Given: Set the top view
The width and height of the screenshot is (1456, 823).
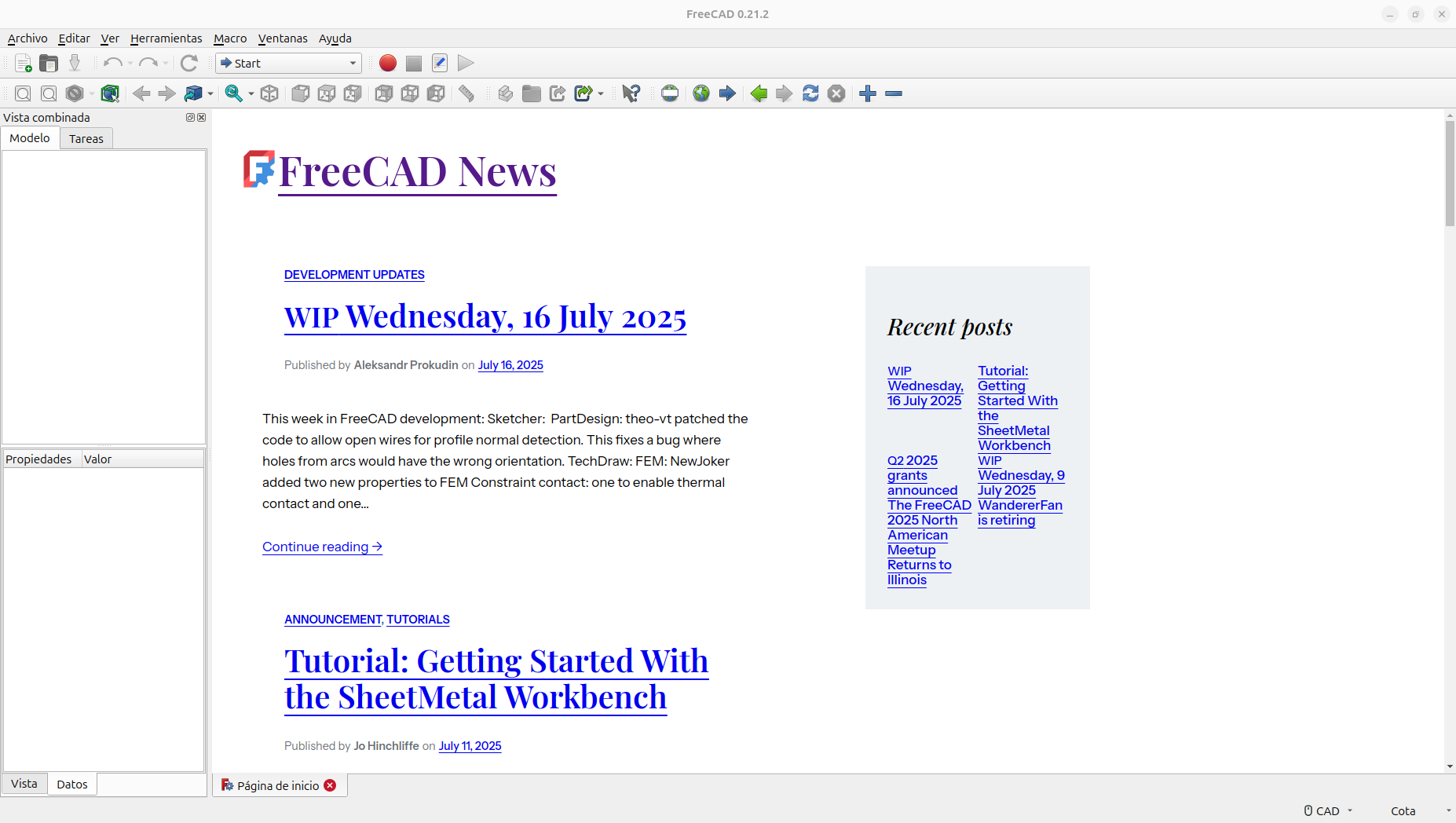Looking at the screenshot, I should pos(327,94).
